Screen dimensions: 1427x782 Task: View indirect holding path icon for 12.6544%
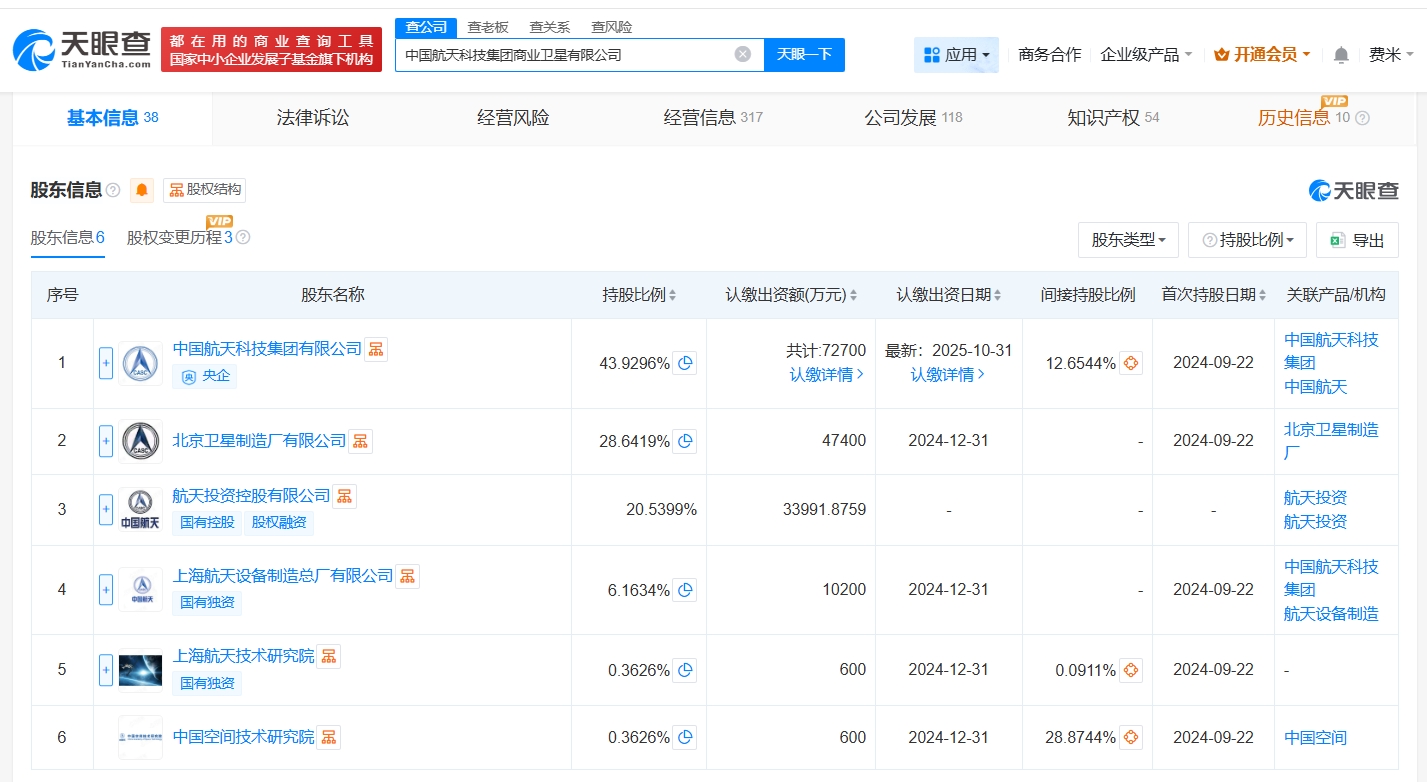pos(1131,363)
